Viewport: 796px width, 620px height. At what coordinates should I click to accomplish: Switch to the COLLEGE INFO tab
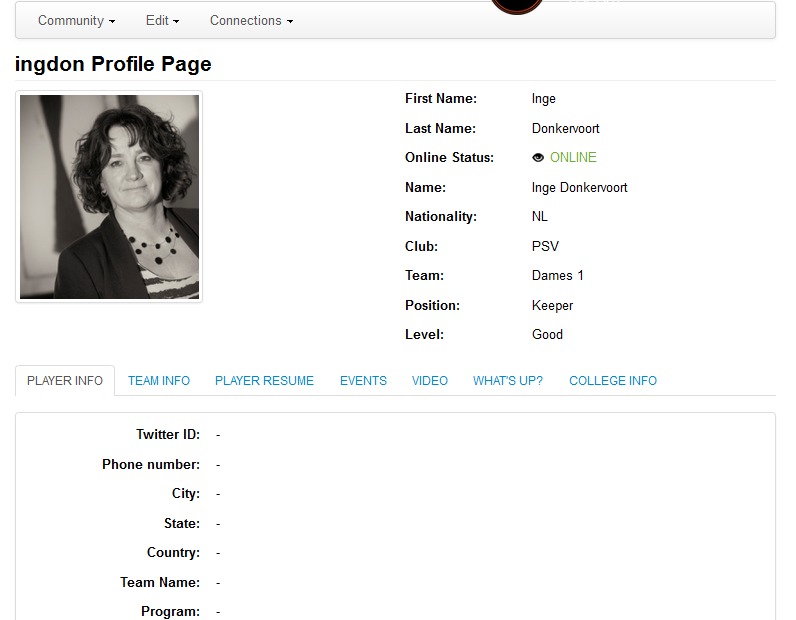(x=613, y=381)
